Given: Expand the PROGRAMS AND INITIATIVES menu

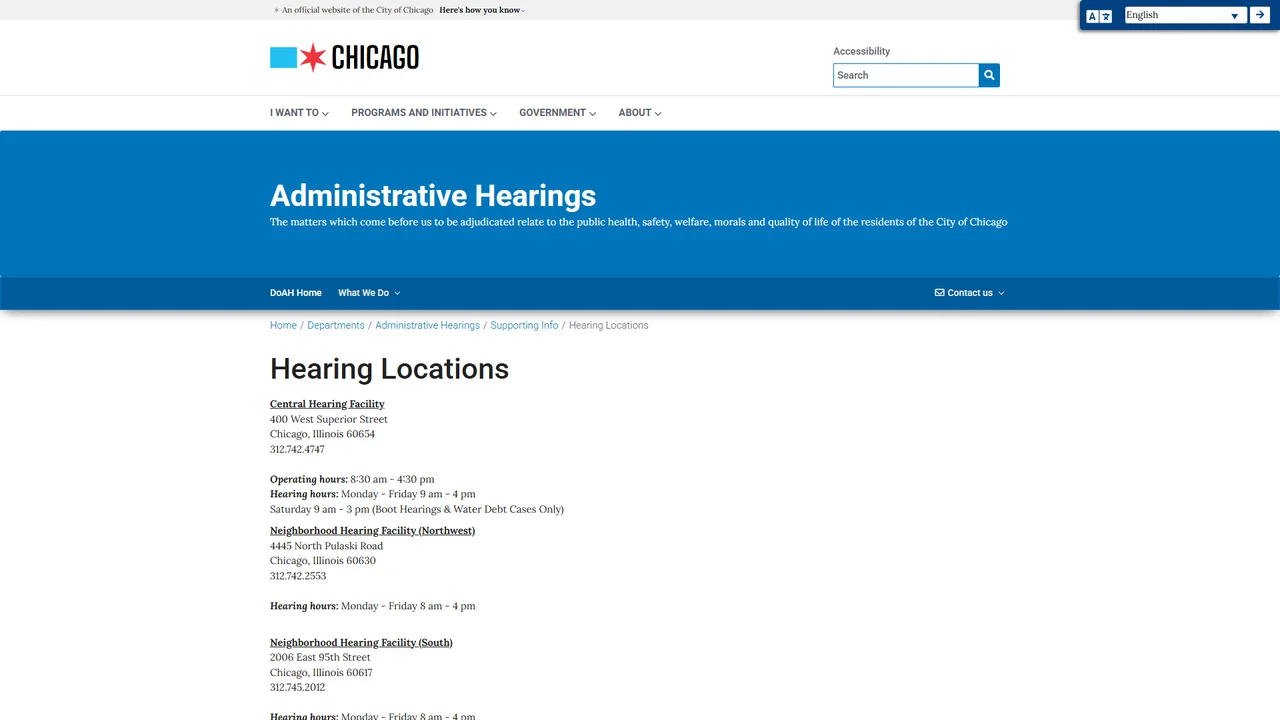Looking at the screenshot, I should [424, 113].
